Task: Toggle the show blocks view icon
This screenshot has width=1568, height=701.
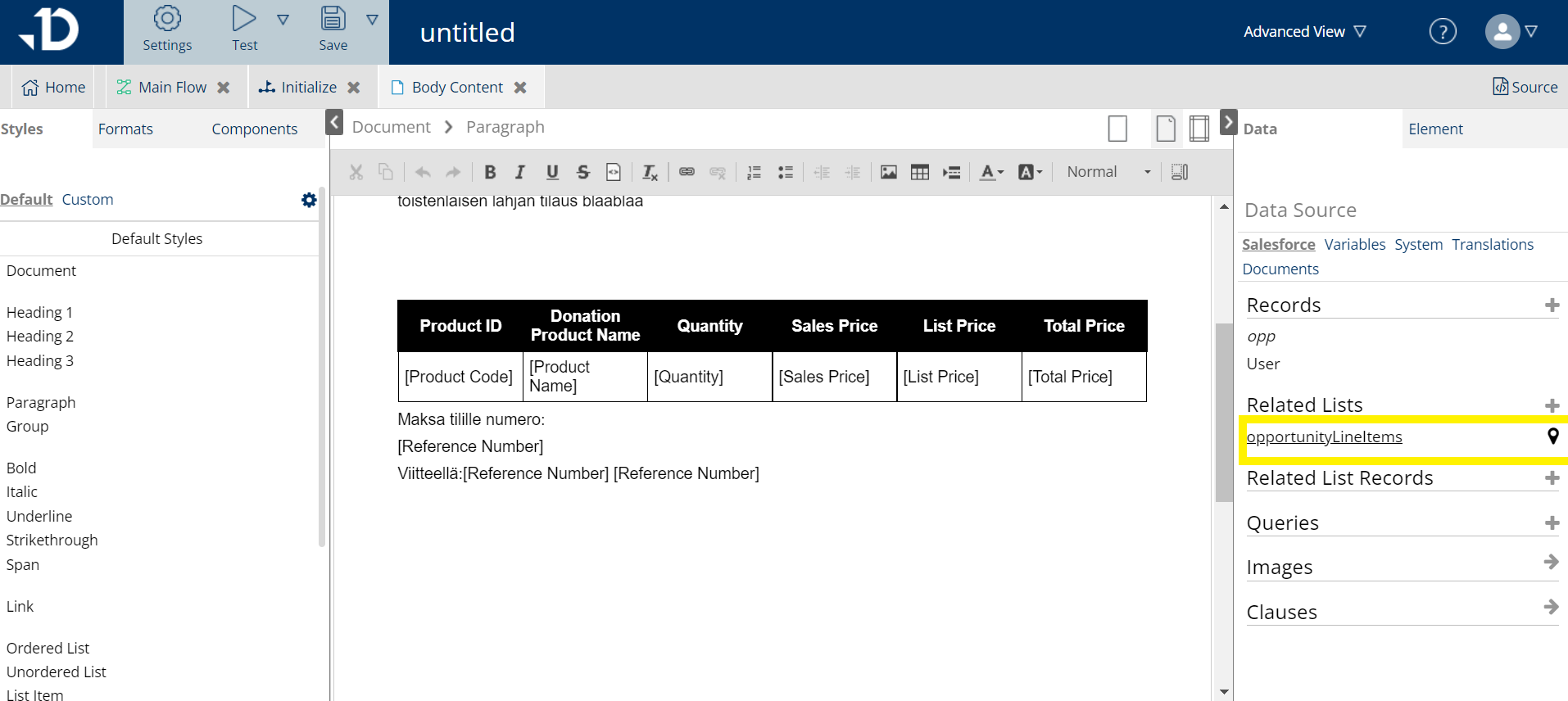Action: coord(1180,172)
